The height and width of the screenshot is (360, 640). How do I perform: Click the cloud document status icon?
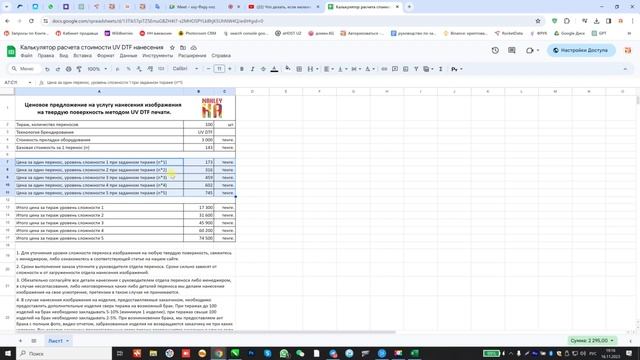click(193, 48)
